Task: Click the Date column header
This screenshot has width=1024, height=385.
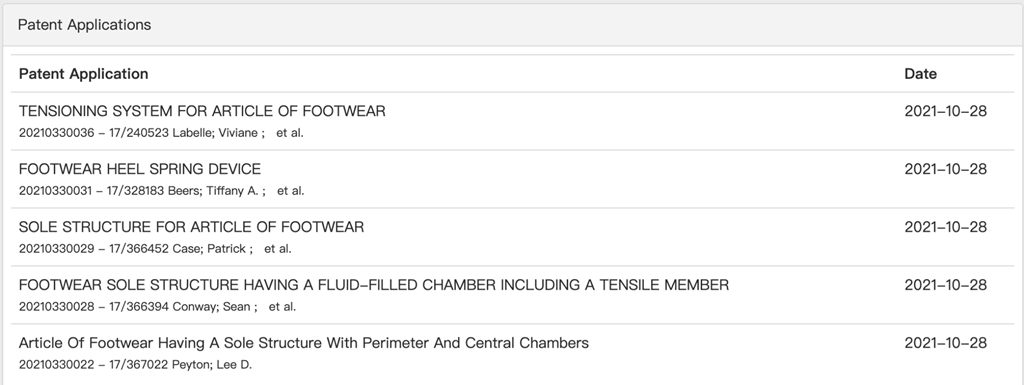Action: pos(921,74)
